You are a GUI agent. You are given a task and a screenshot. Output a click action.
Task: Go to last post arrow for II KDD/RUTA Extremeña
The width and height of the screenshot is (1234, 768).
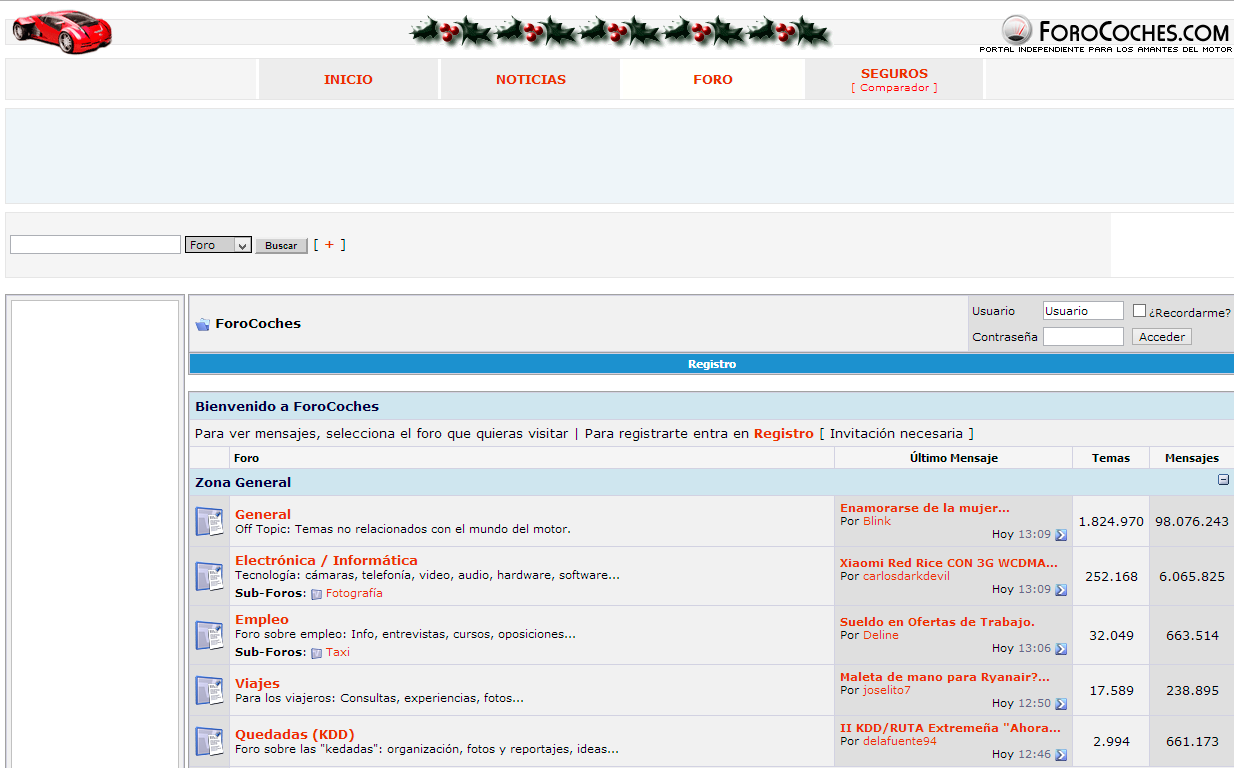1061,755
